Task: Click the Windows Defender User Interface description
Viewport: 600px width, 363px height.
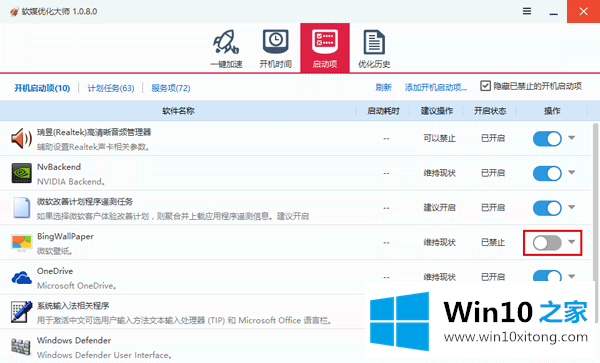Action: coord(104,355)
